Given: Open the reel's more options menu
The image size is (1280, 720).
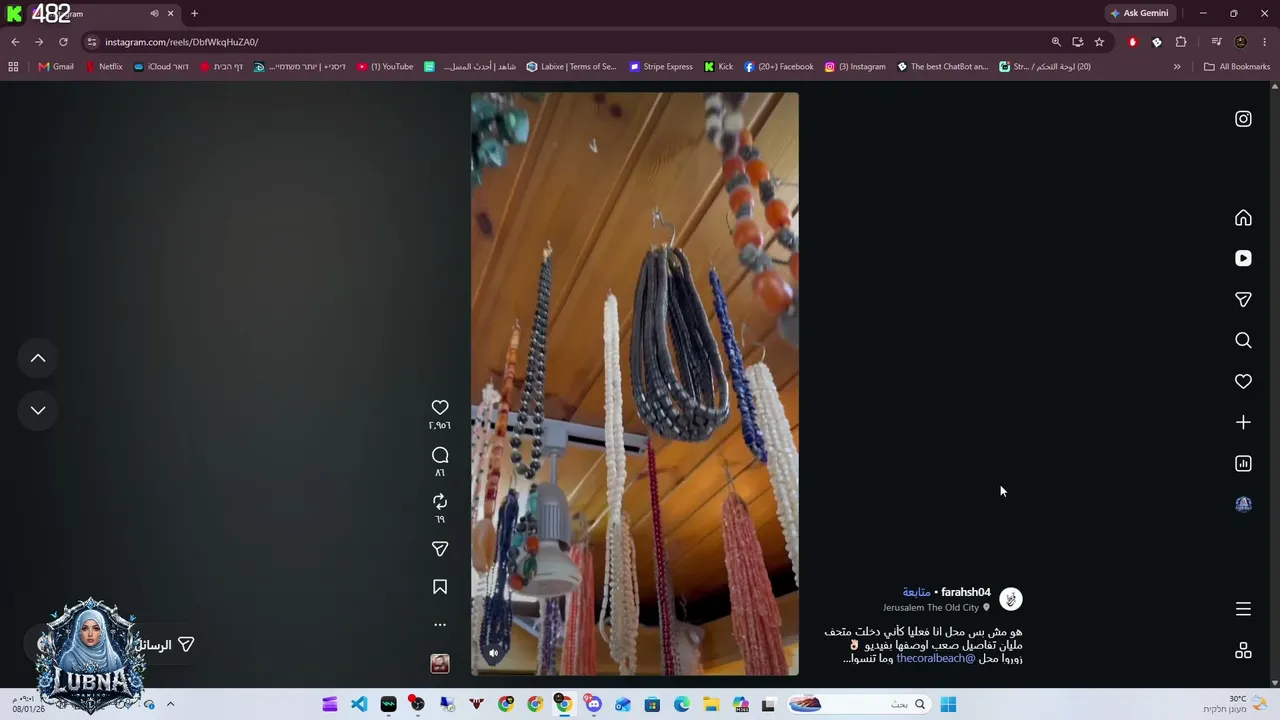Looking at the screenshot, I should pos(440,625).
